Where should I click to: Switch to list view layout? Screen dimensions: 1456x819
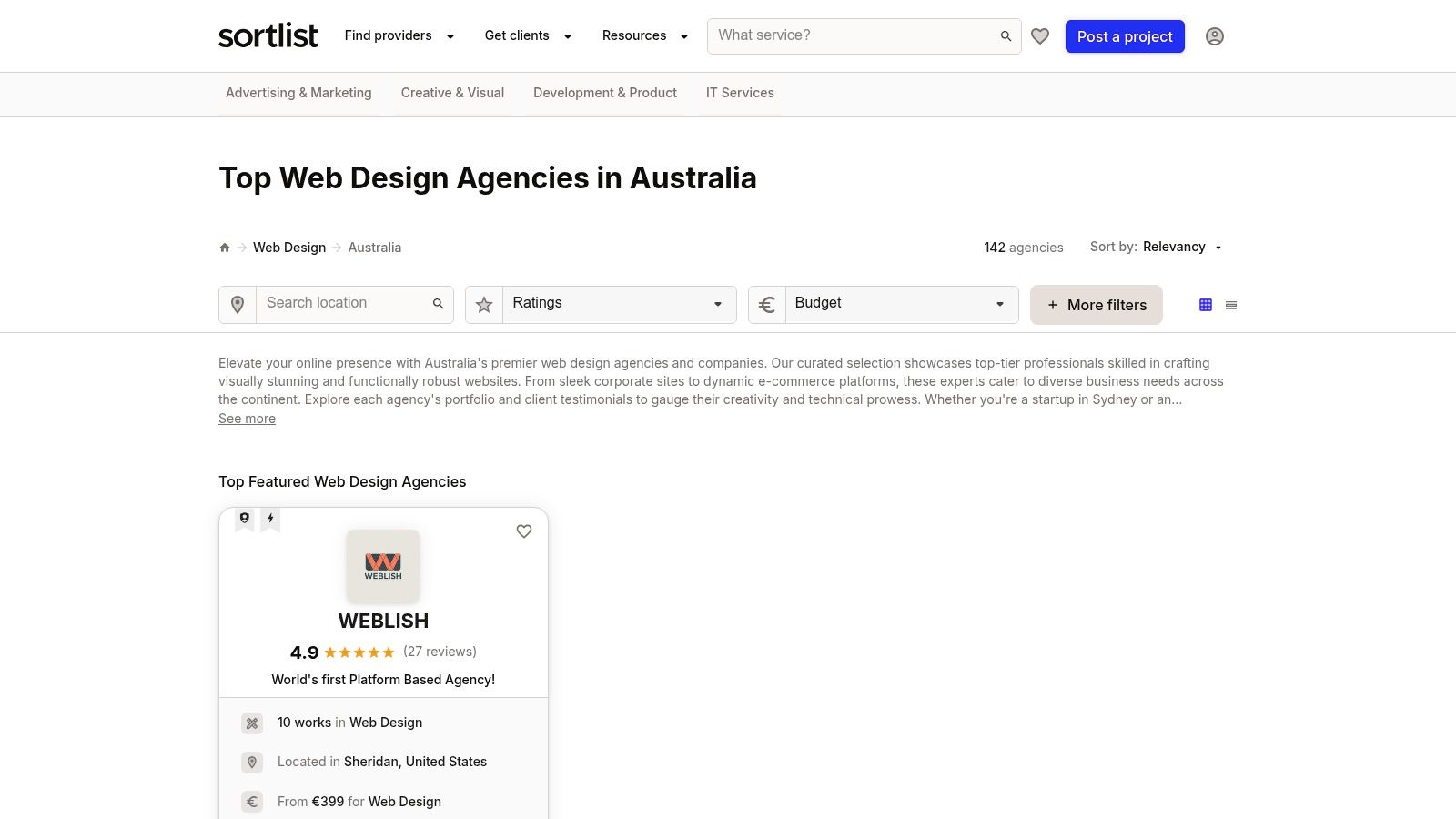pos(1231,305)
